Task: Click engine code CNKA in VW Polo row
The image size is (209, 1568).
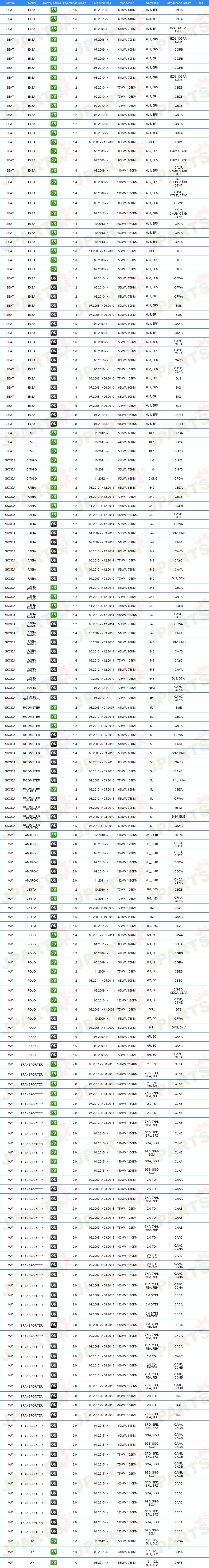Action: point(179,944)
